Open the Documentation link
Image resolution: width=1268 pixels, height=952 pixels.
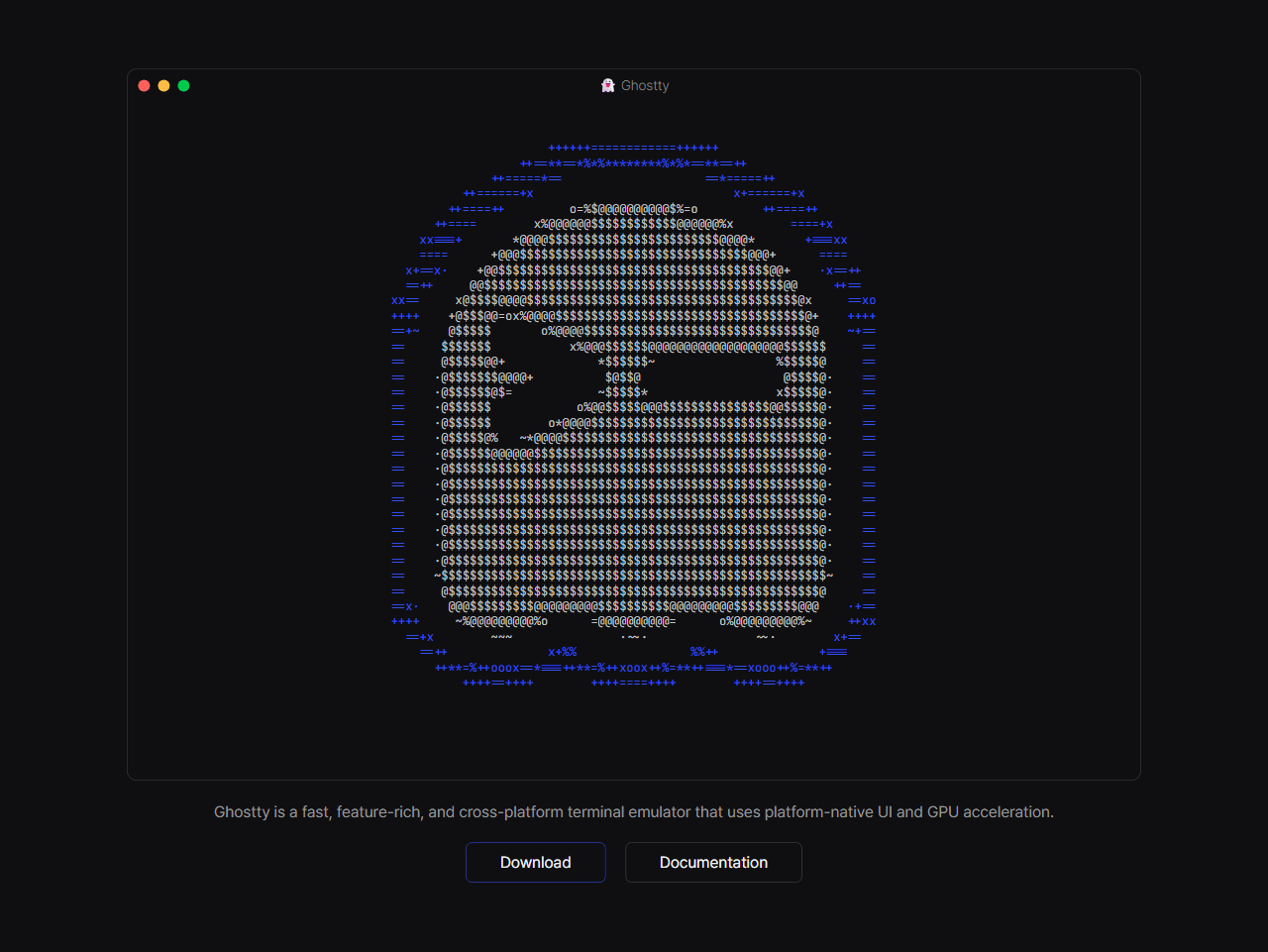coord(713,862)
